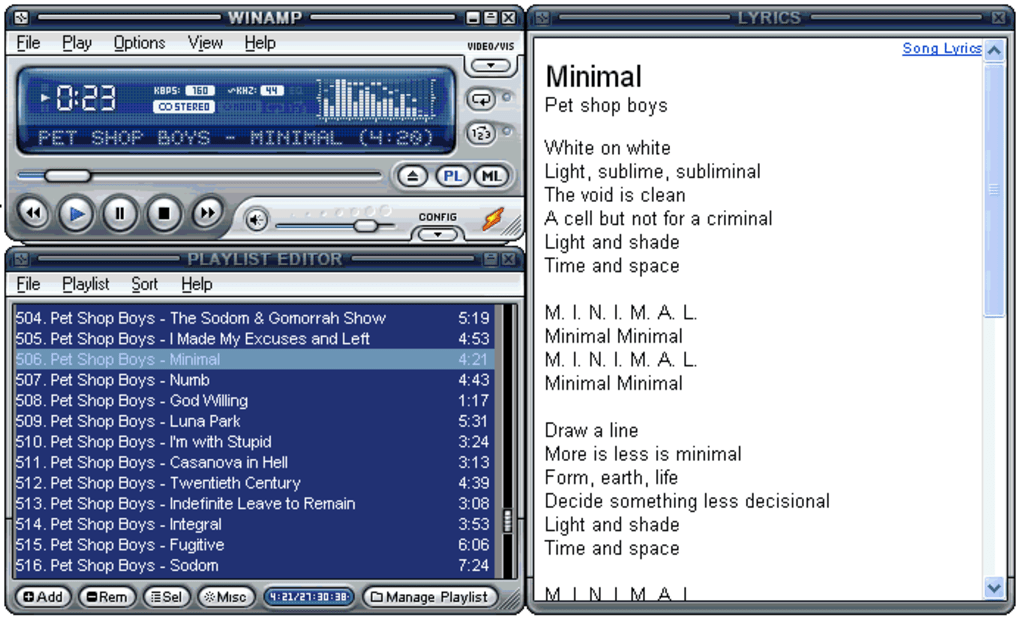The width and height of the screenshot is (1020, 621).
Task: Toggle the PL playlist editor button
Action: [453, 176]
